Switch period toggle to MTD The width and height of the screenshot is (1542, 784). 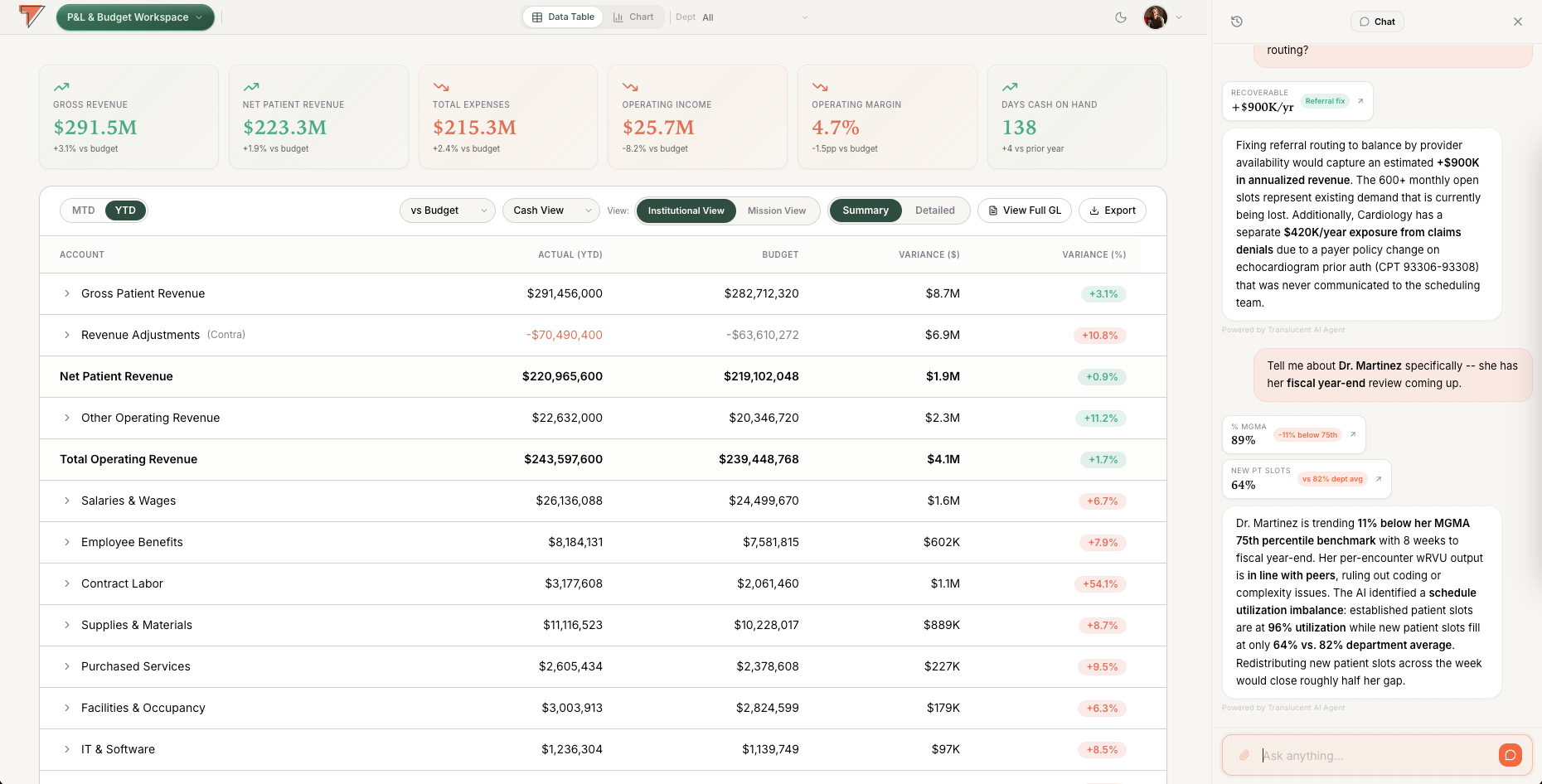coord(83,211)
